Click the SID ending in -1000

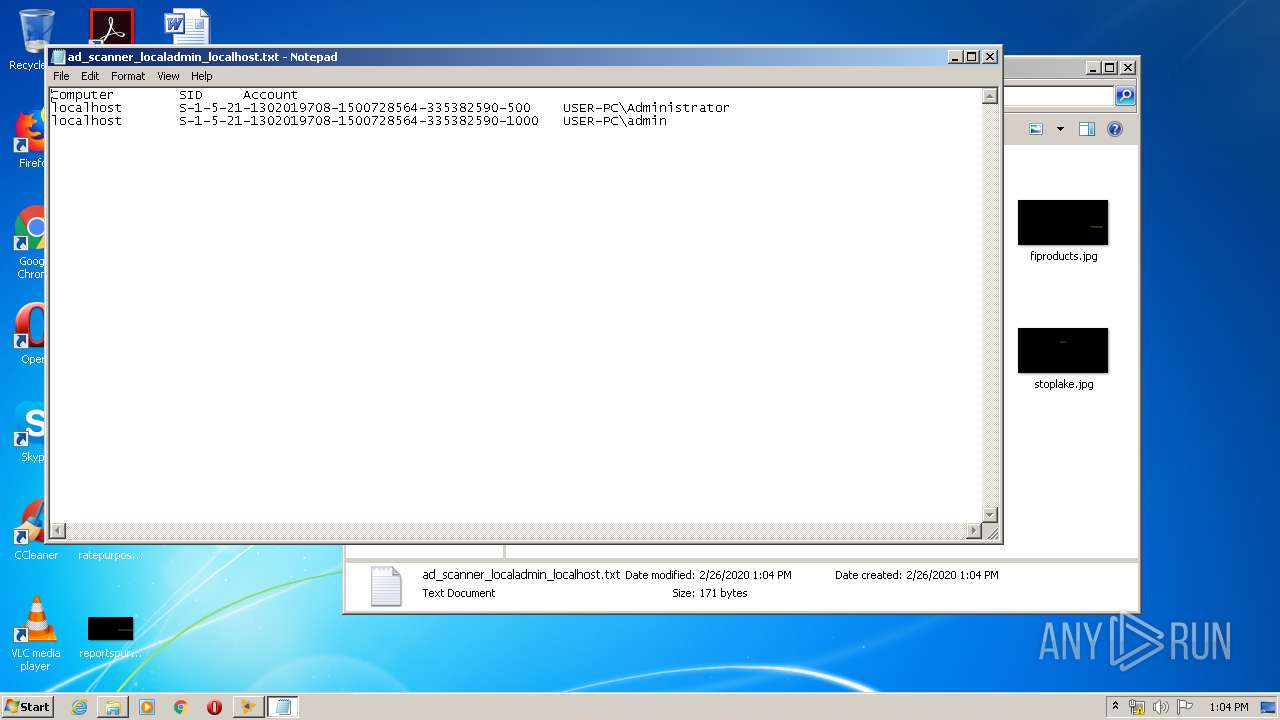point(359,121)
